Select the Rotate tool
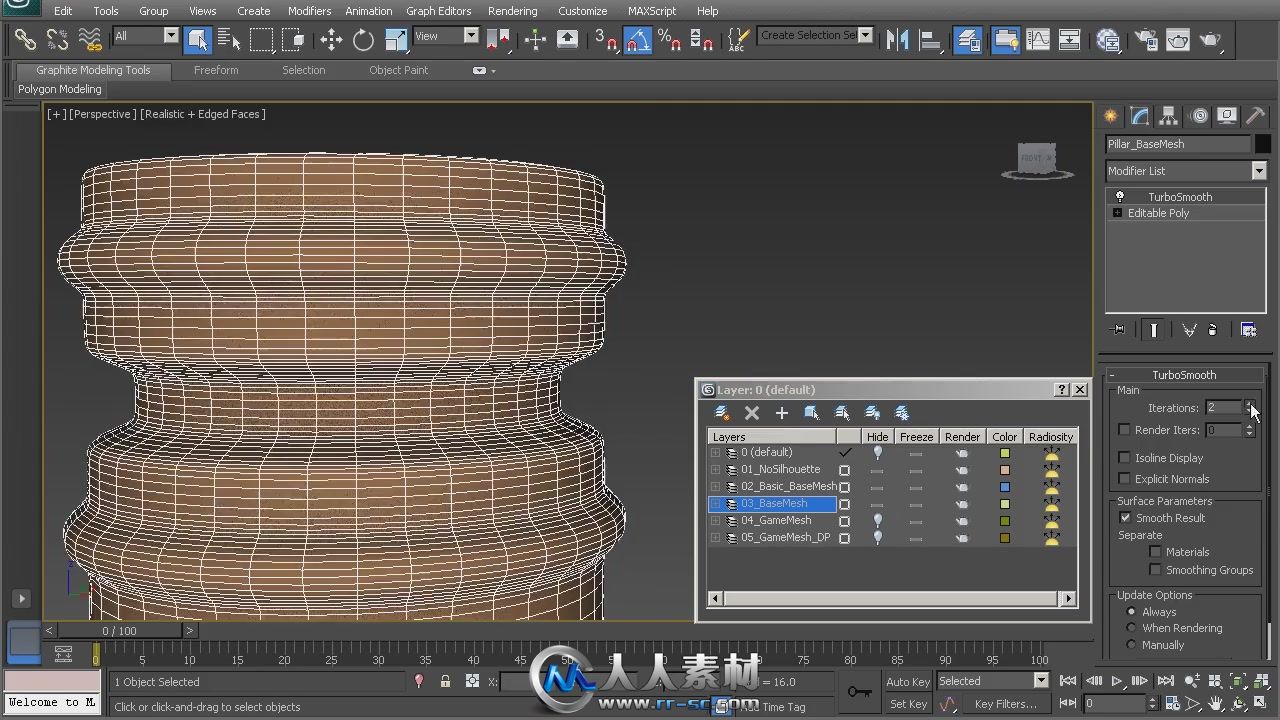The image size is (1280, 720). pos(363,40)
